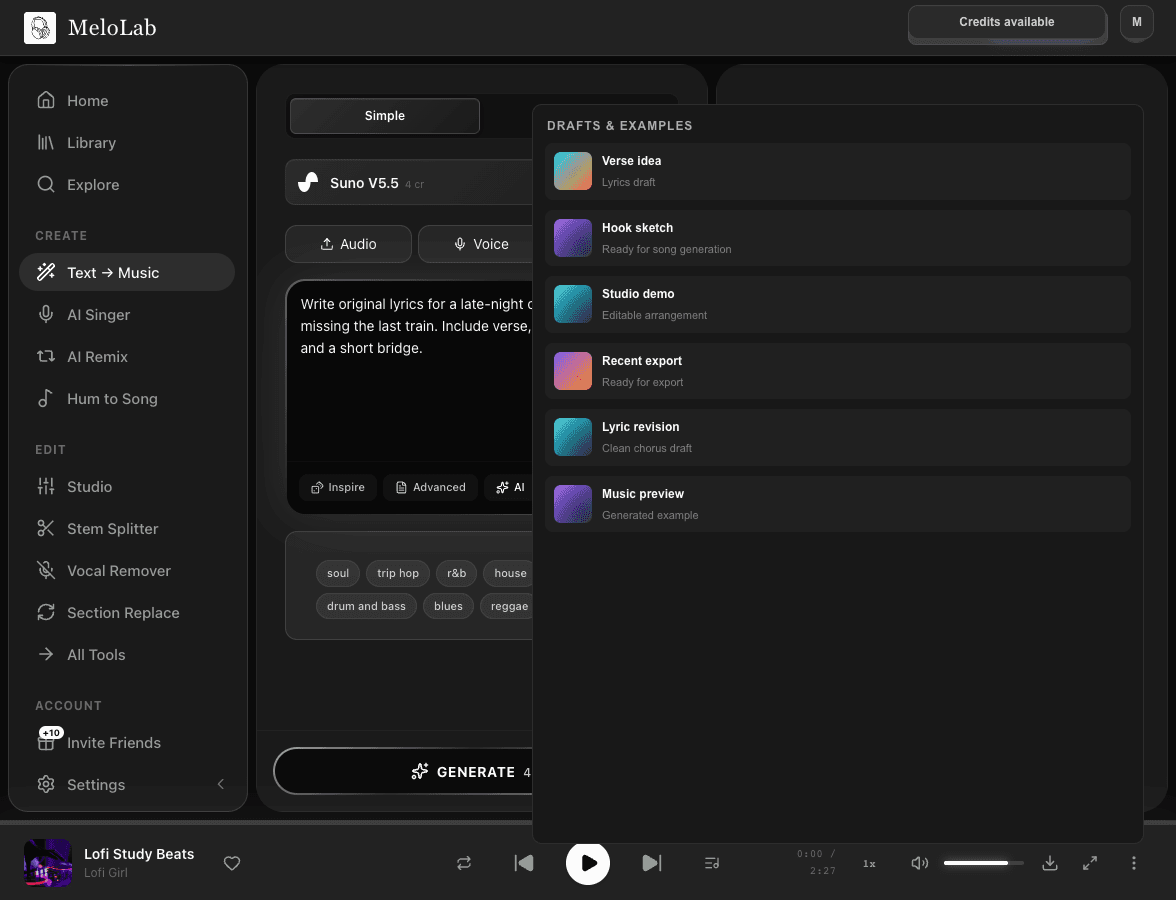The width and height of the screenshot is (1176, 900).
Task: Click the Inspire button
Action: (338, 488)
